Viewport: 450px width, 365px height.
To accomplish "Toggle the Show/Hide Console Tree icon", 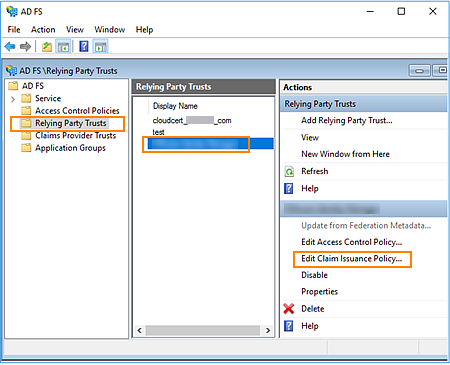I will [x=63, y=47].
